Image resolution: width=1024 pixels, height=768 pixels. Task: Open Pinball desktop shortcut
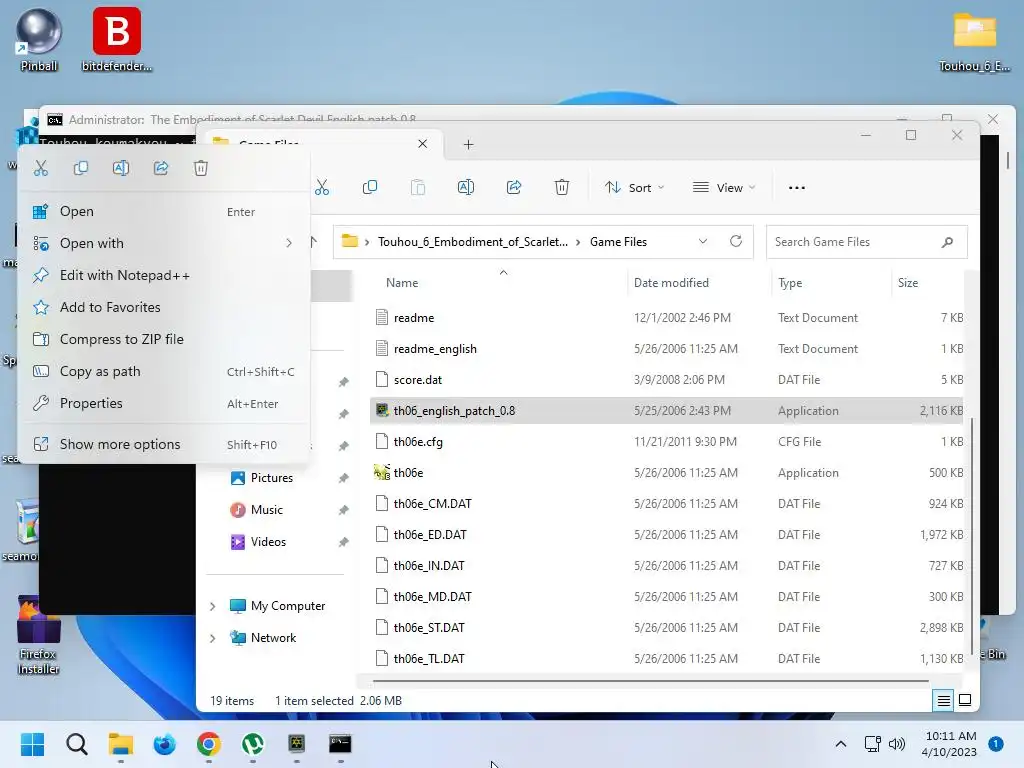pos(39,39)
